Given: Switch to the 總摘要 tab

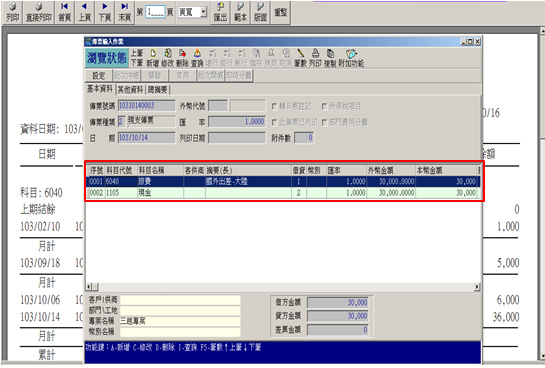Looking at the screenshot, I should [x=157, y=90].
